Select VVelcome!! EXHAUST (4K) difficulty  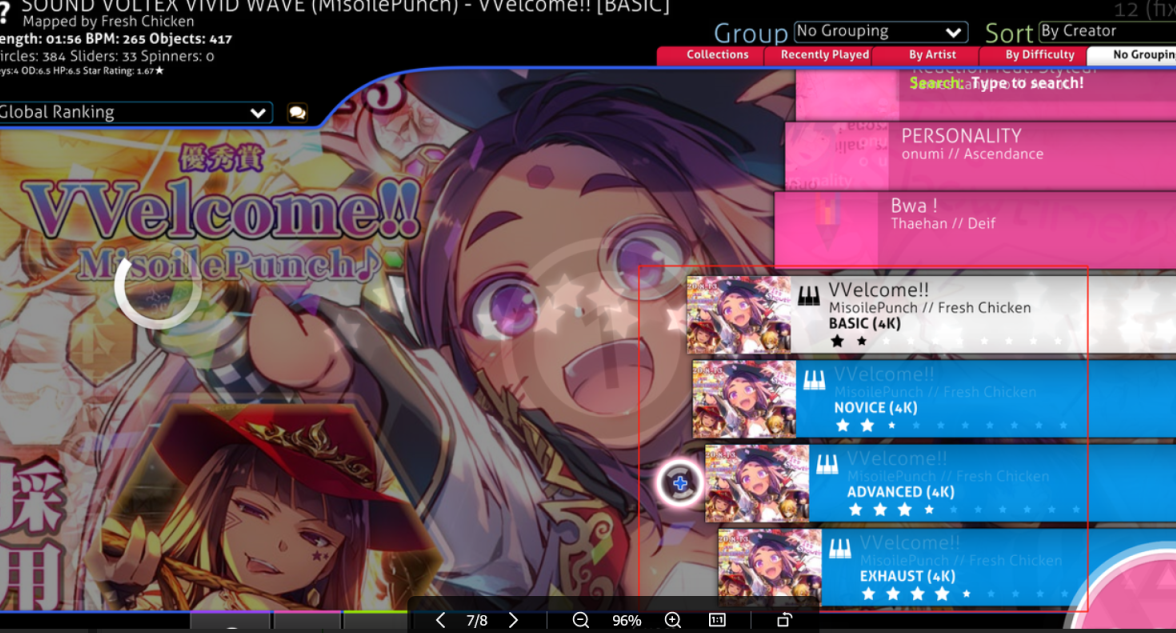coord(946,567)
